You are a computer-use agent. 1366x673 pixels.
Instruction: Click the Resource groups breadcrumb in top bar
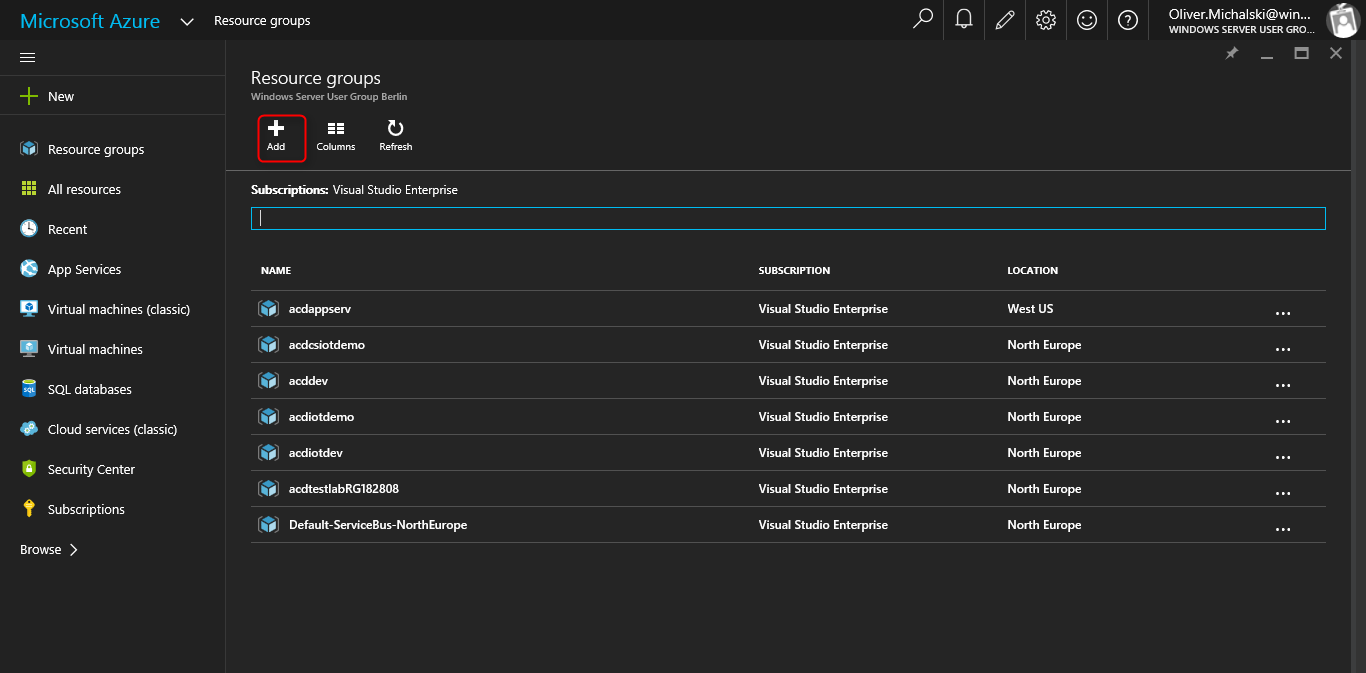click(262, 20)
